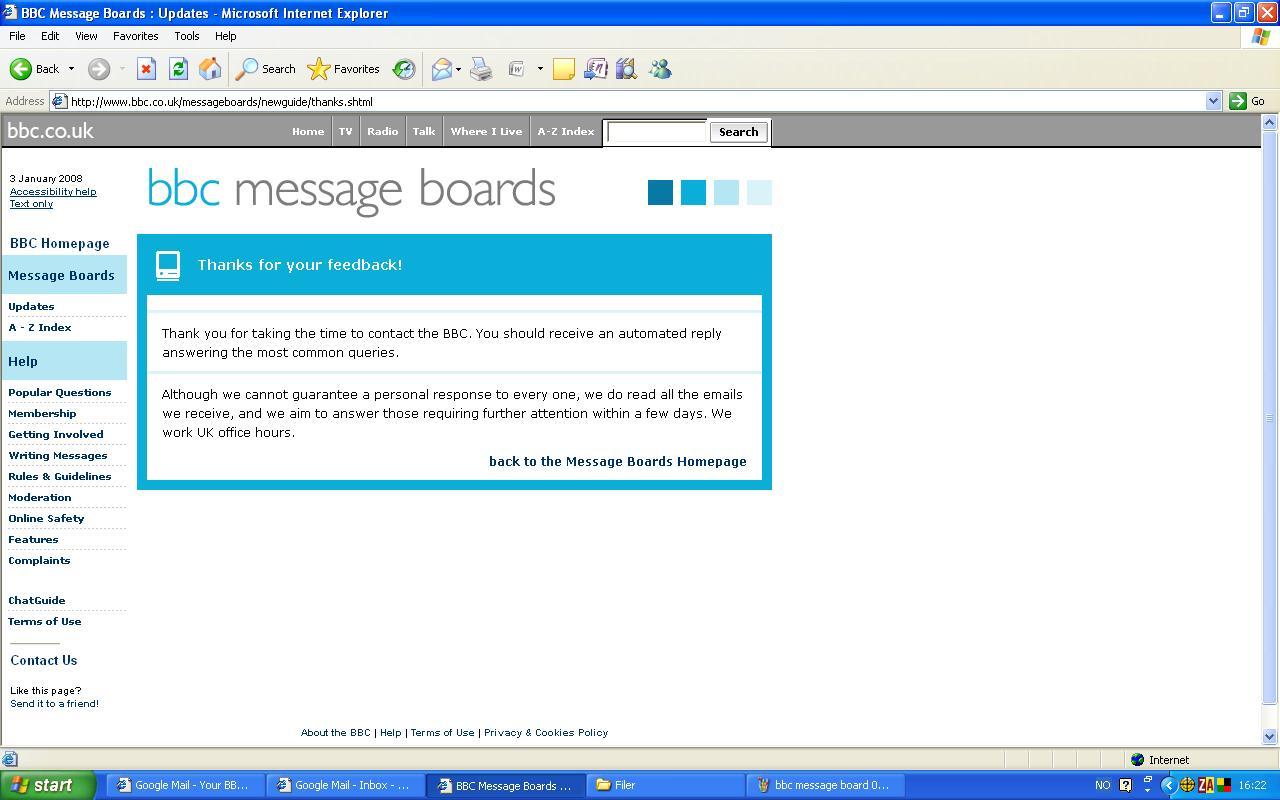Click the Accessibility help link

tap(53, 191)
